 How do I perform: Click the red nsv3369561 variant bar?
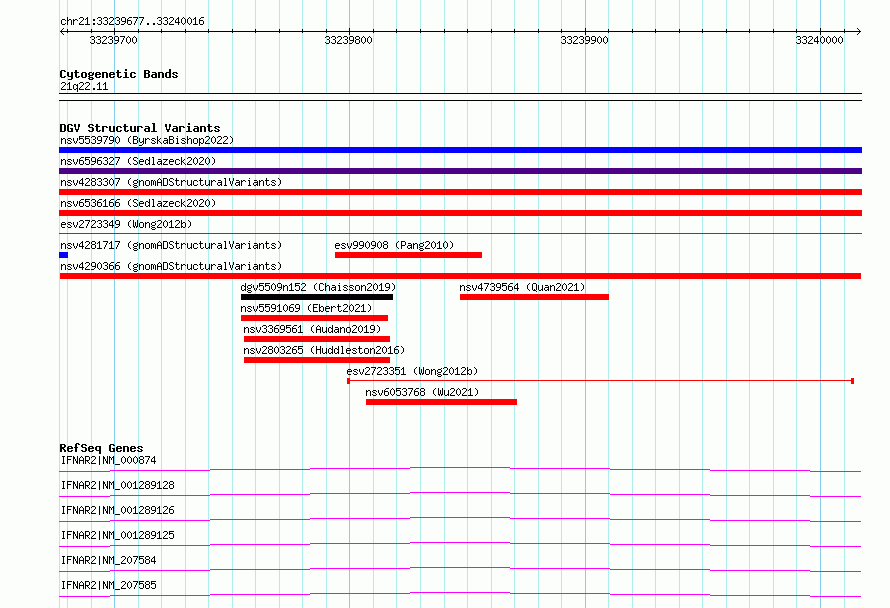click(317, 339)
